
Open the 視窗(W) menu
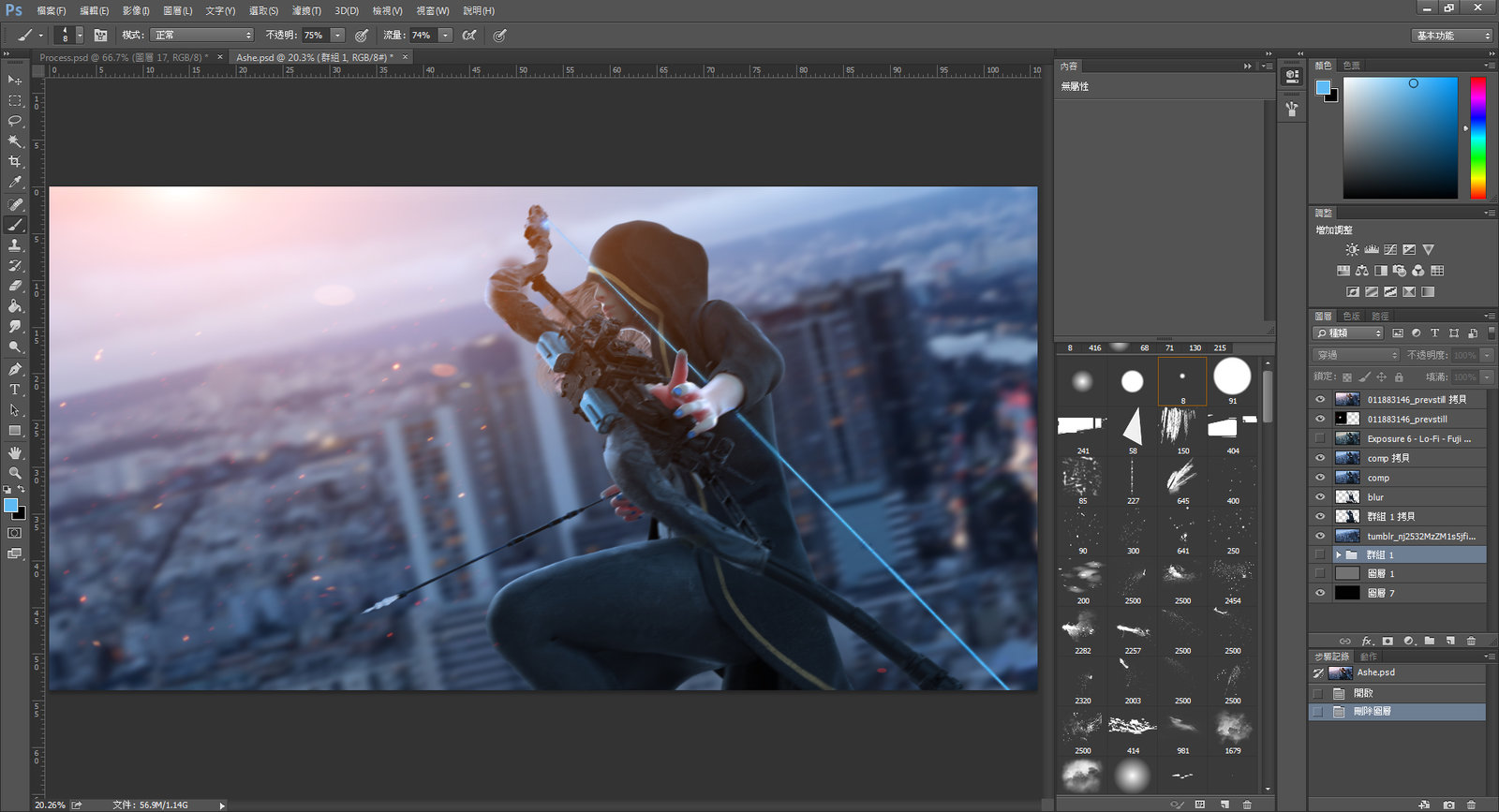pos(433,10)
